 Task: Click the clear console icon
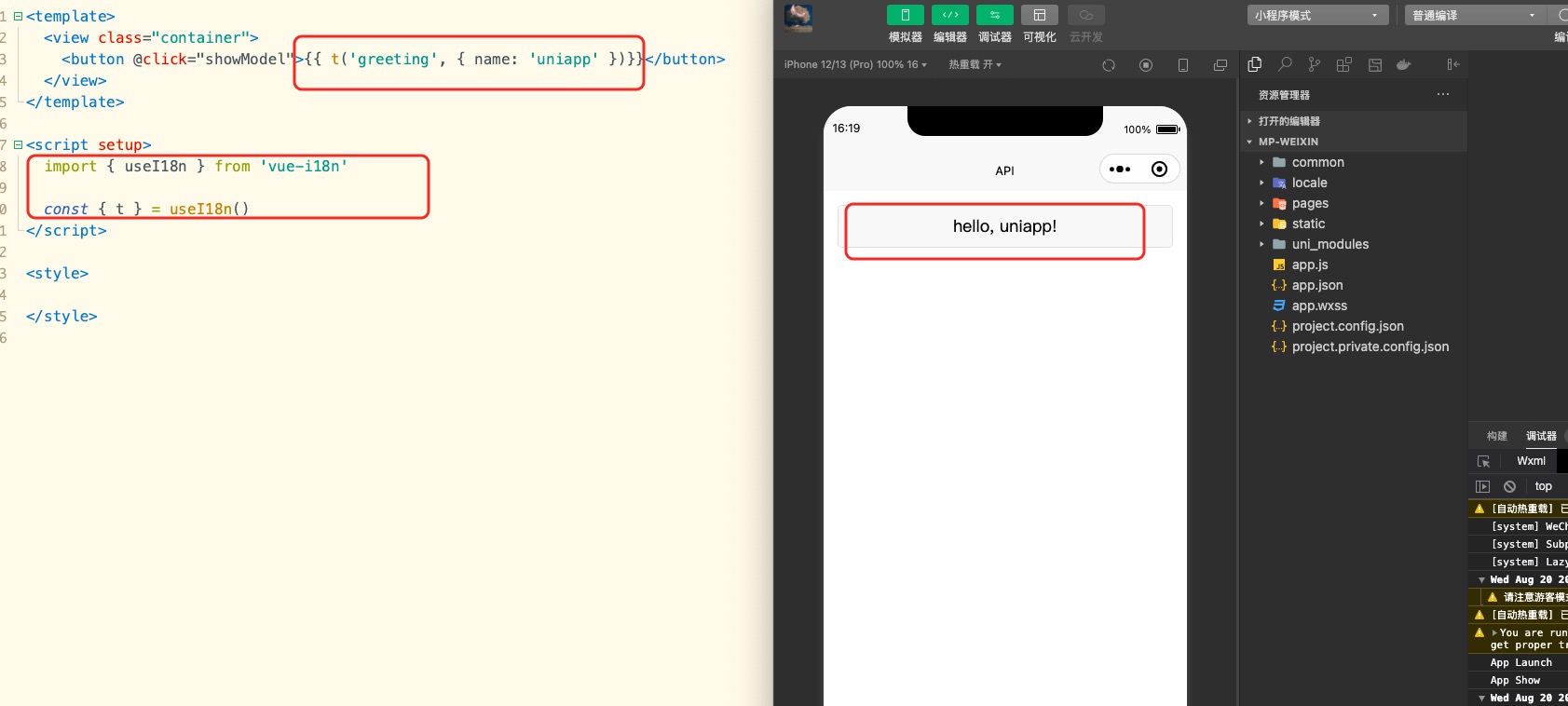(1510, 486)
